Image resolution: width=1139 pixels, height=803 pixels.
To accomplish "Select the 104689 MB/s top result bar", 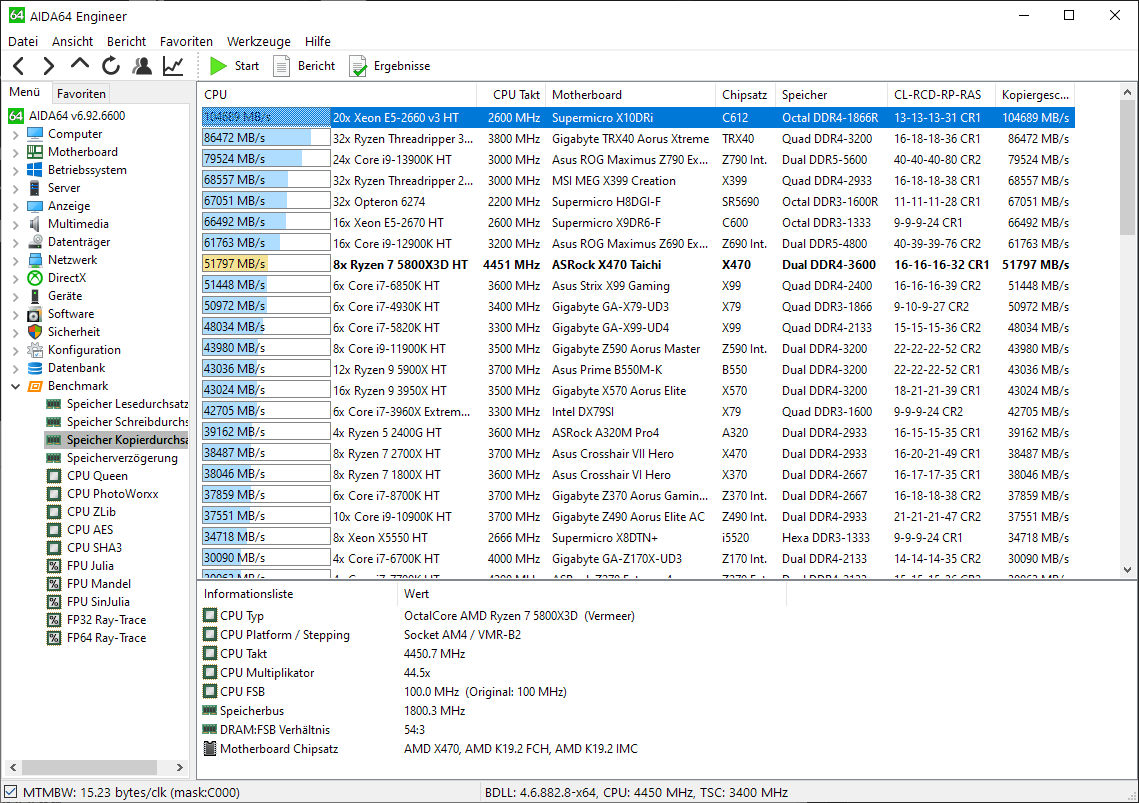I will coord(266,117).
